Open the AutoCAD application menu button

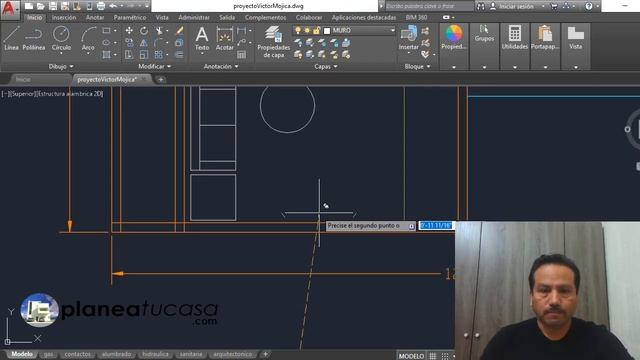click(x=9, y=9)
